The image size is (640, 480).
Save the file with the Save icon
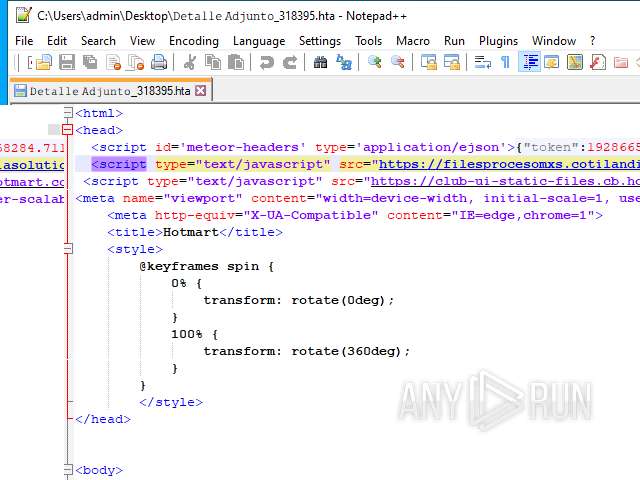pyautogui.click(x=67, y=62)
